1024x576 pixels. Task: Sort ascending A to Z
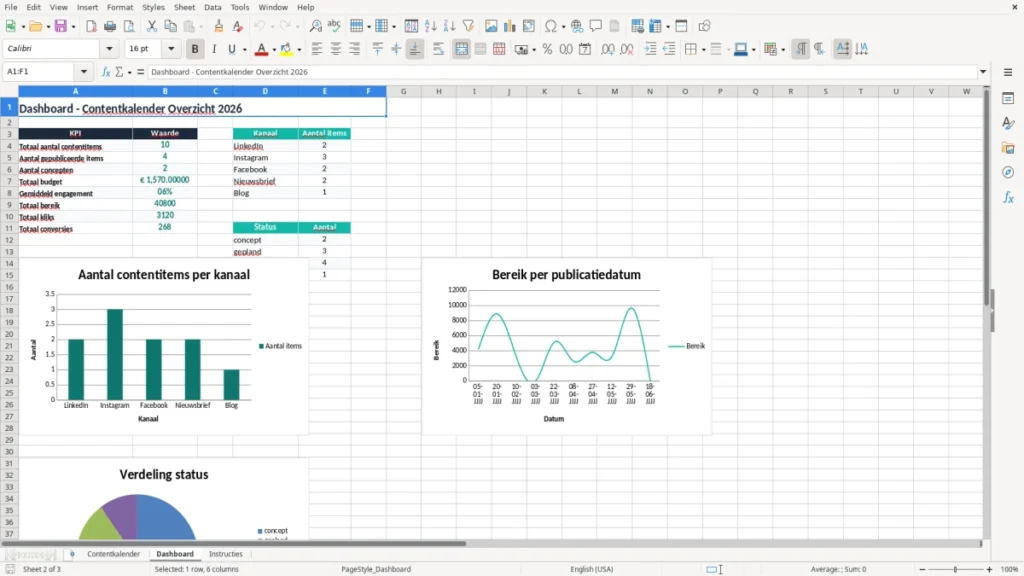(430, 26)
